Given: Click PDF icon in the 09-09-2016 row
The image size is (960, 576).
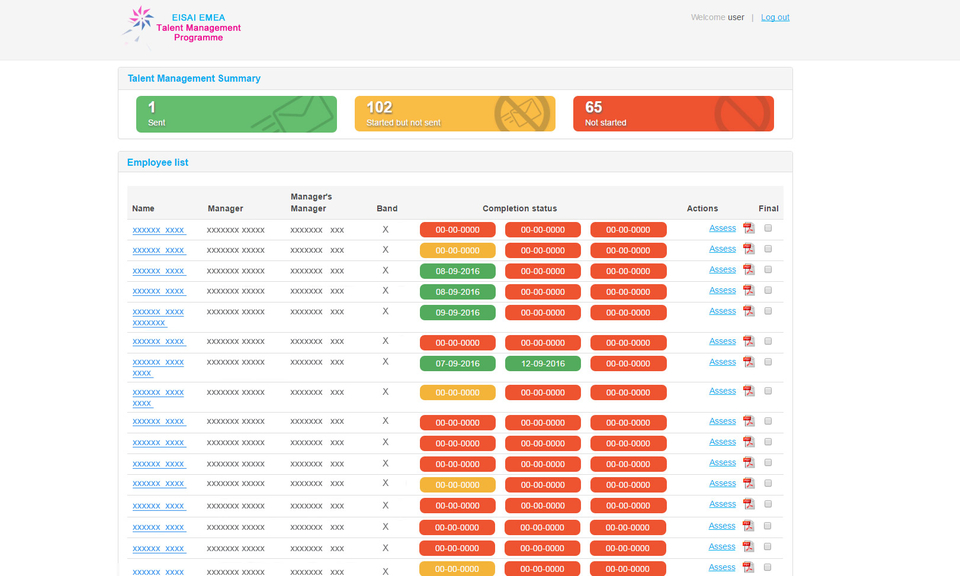Looking at the screenshot, I should coord(748,312).
